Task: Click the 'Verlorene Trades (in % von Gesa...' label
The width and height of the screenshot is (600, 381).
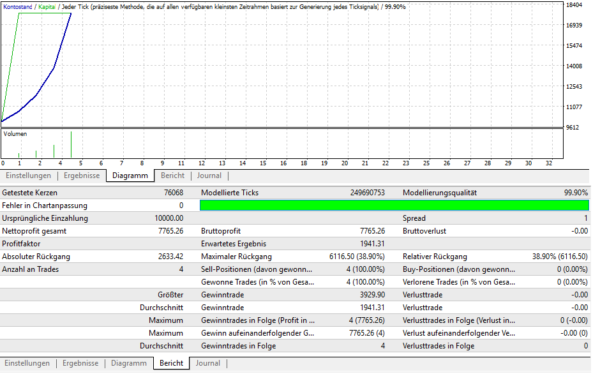Action: pos(459,282)
